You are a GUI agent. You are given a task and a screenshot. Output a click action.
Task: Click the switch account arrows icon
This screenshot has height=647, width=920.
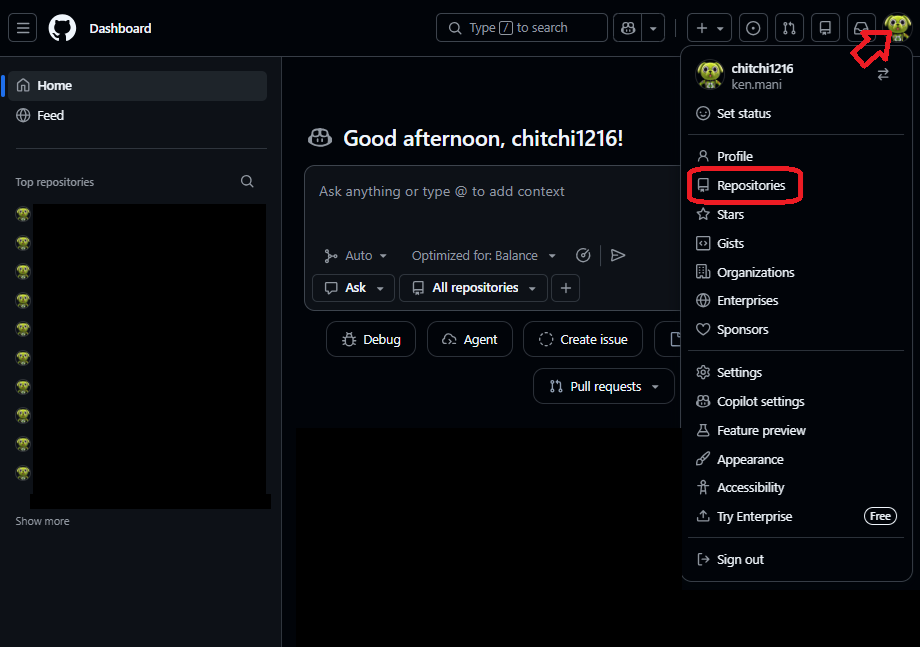[x=883, y=74]
